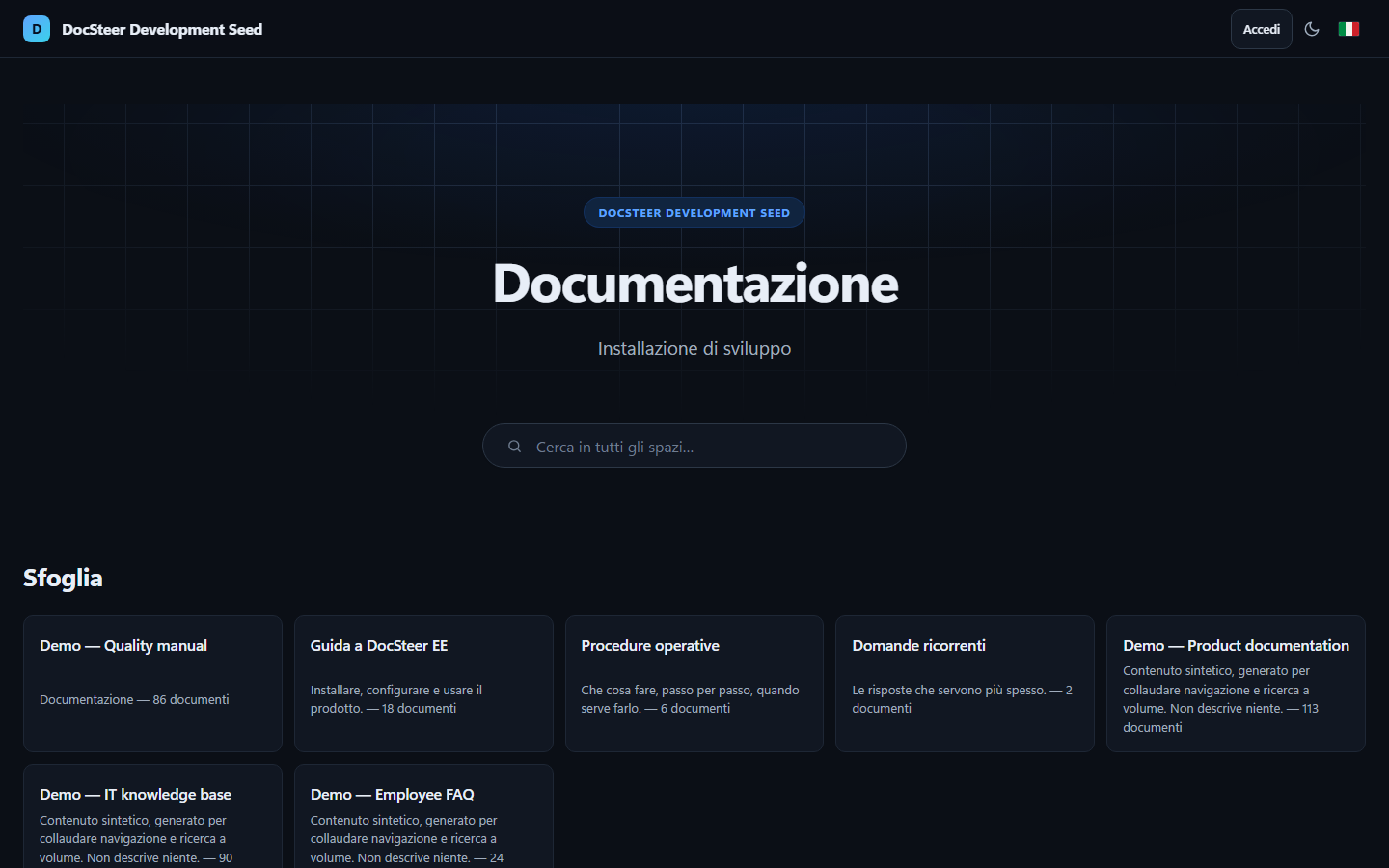Screen dimensions: 1389x868
Task: Click the "Sfoglia" section heading
Action: (63, 578)
